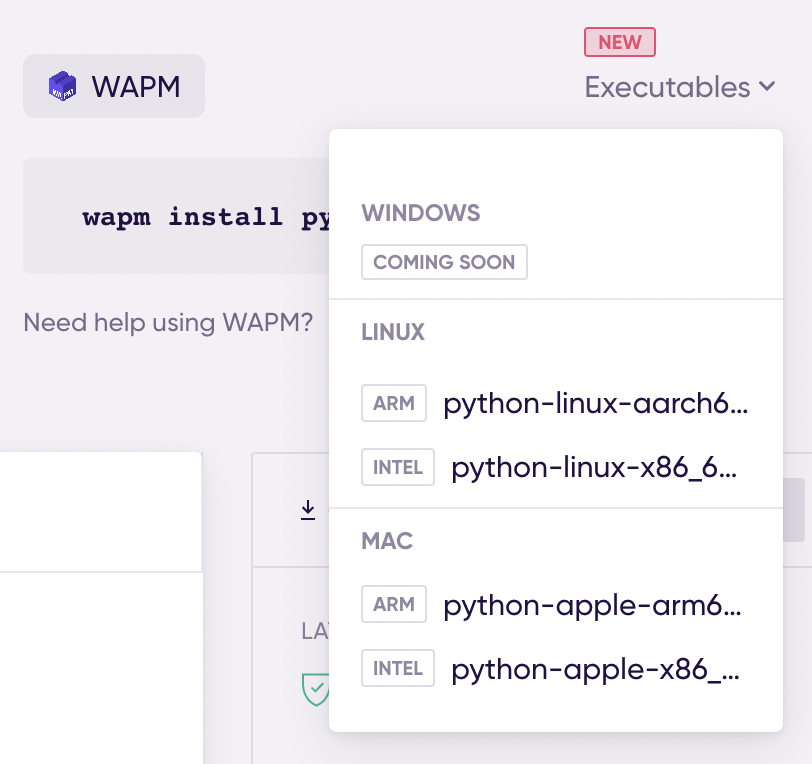Download the python-apple-arm64 executable

[592, 604]
